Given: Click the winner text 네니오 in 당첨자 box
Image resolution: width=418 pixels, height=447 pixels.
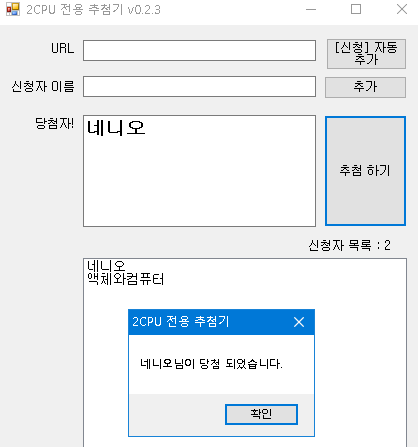Looking at the screenshot, I should [x=116, y=128].
